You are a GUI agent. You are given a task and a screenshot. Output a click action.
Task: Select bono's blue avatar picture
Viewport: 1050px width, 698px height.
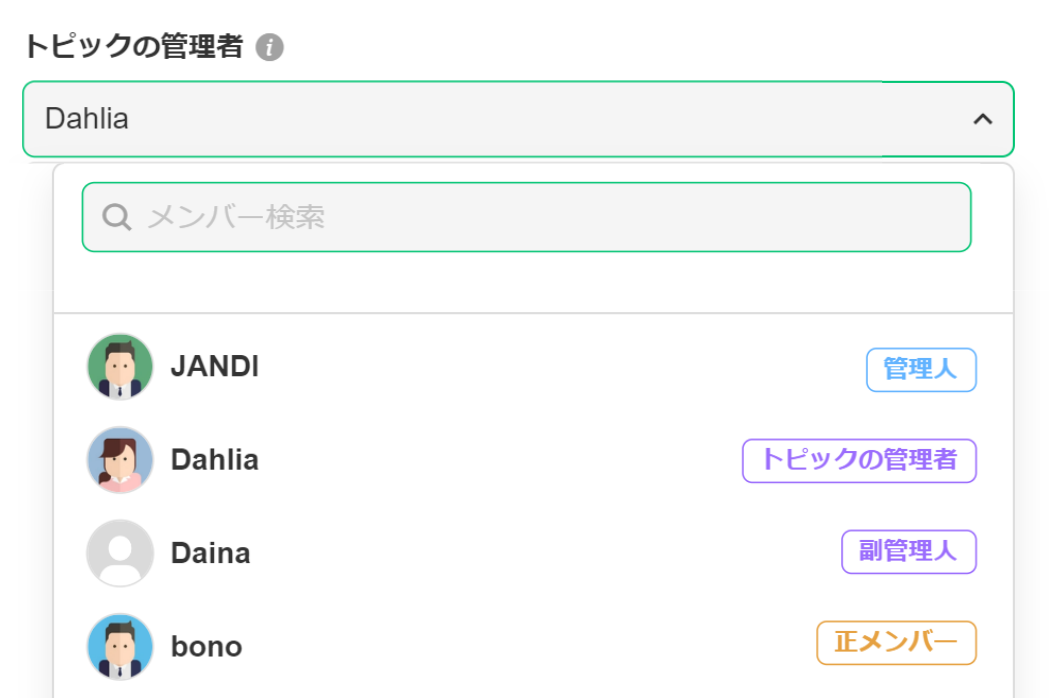[120, 646]
